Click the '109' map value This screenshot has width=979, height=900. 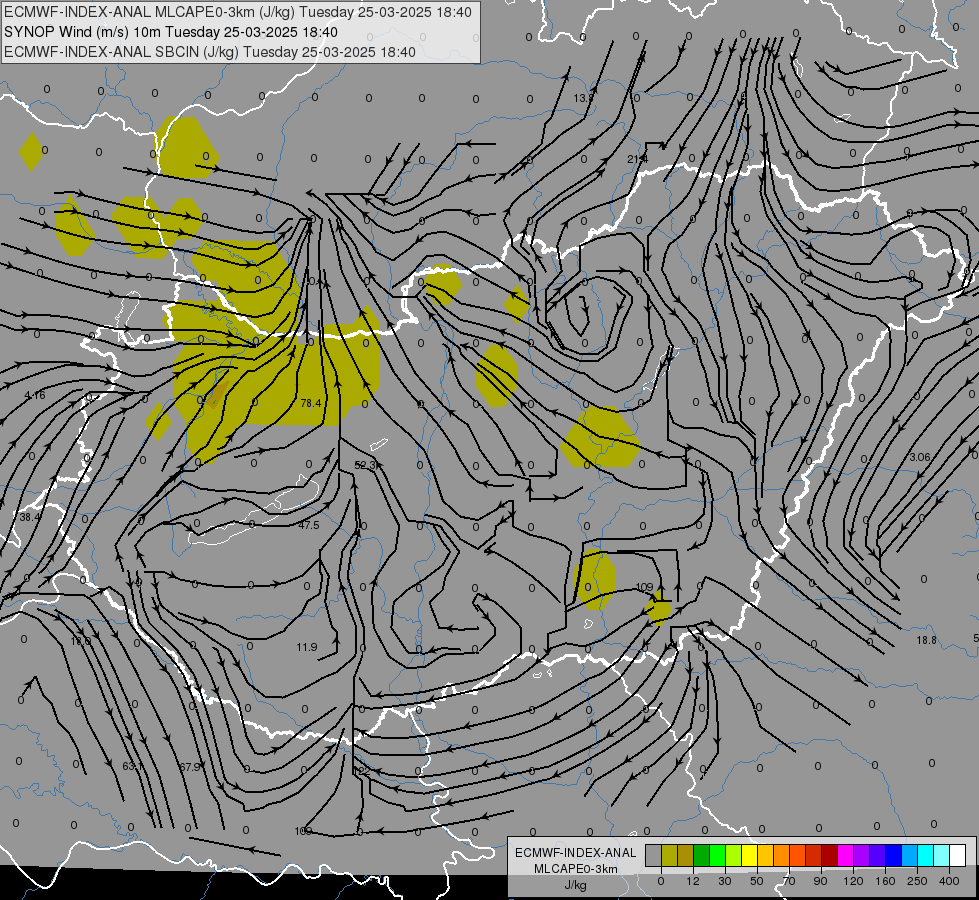click(644, 587)
